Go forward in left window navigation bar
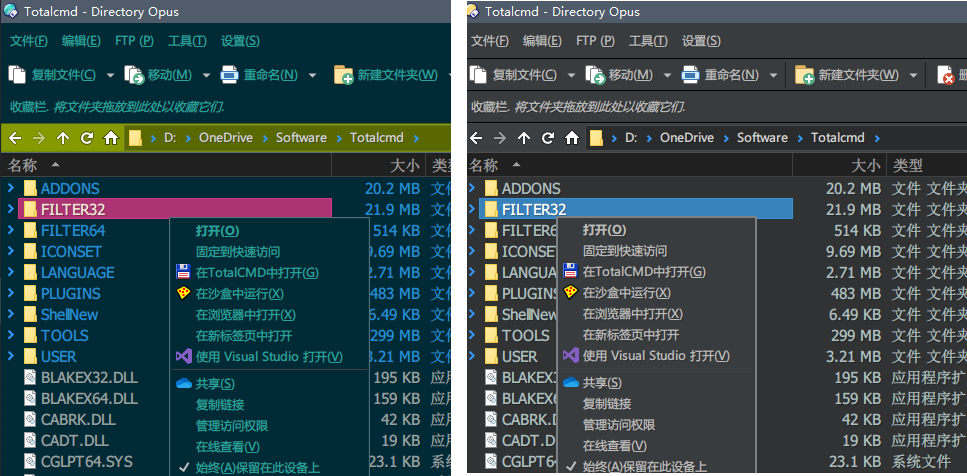967x476 pixels. 38,138
